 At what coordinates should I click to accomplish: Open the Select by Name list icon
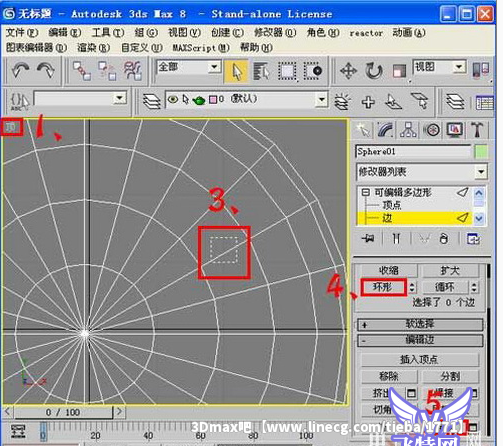[x=261, y=71]
